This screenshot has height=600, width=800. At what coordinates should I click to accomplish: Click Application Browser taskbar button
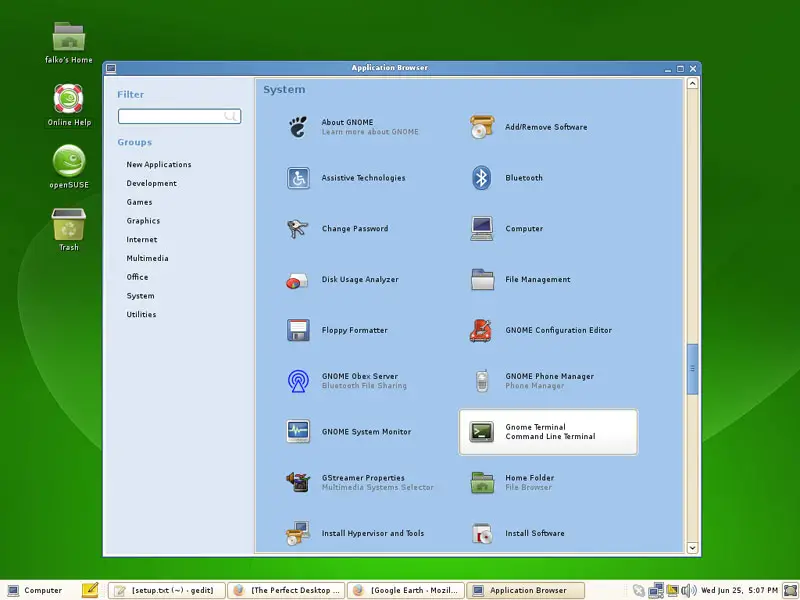pos(526,590)
